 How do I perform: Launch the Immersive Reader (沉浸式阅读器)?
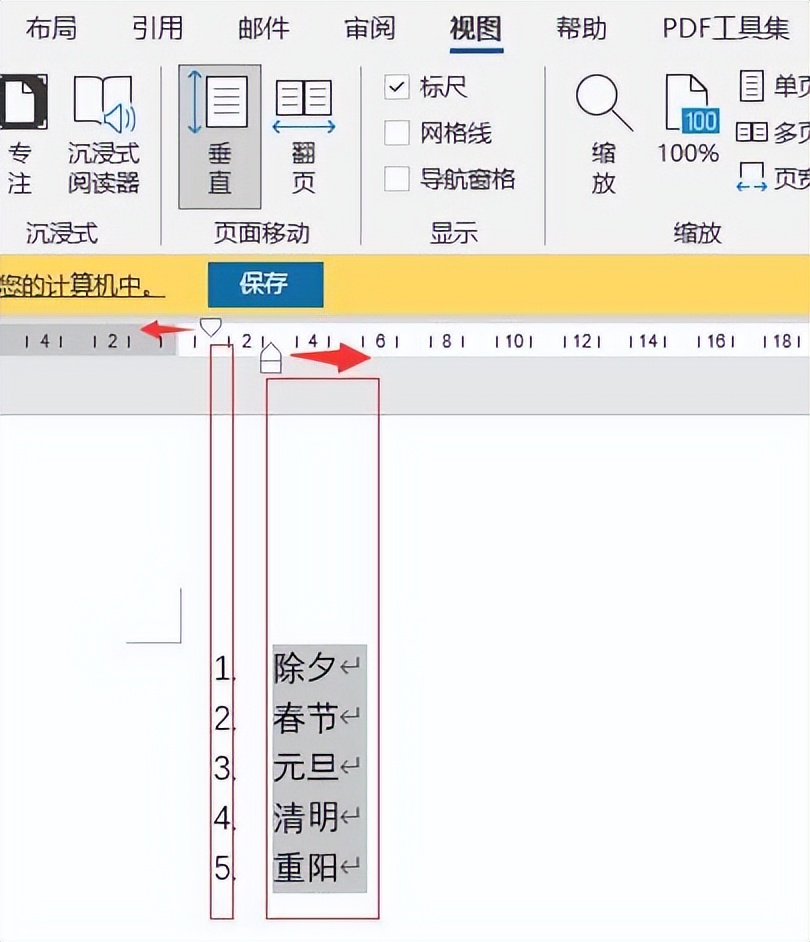[103, 134]
